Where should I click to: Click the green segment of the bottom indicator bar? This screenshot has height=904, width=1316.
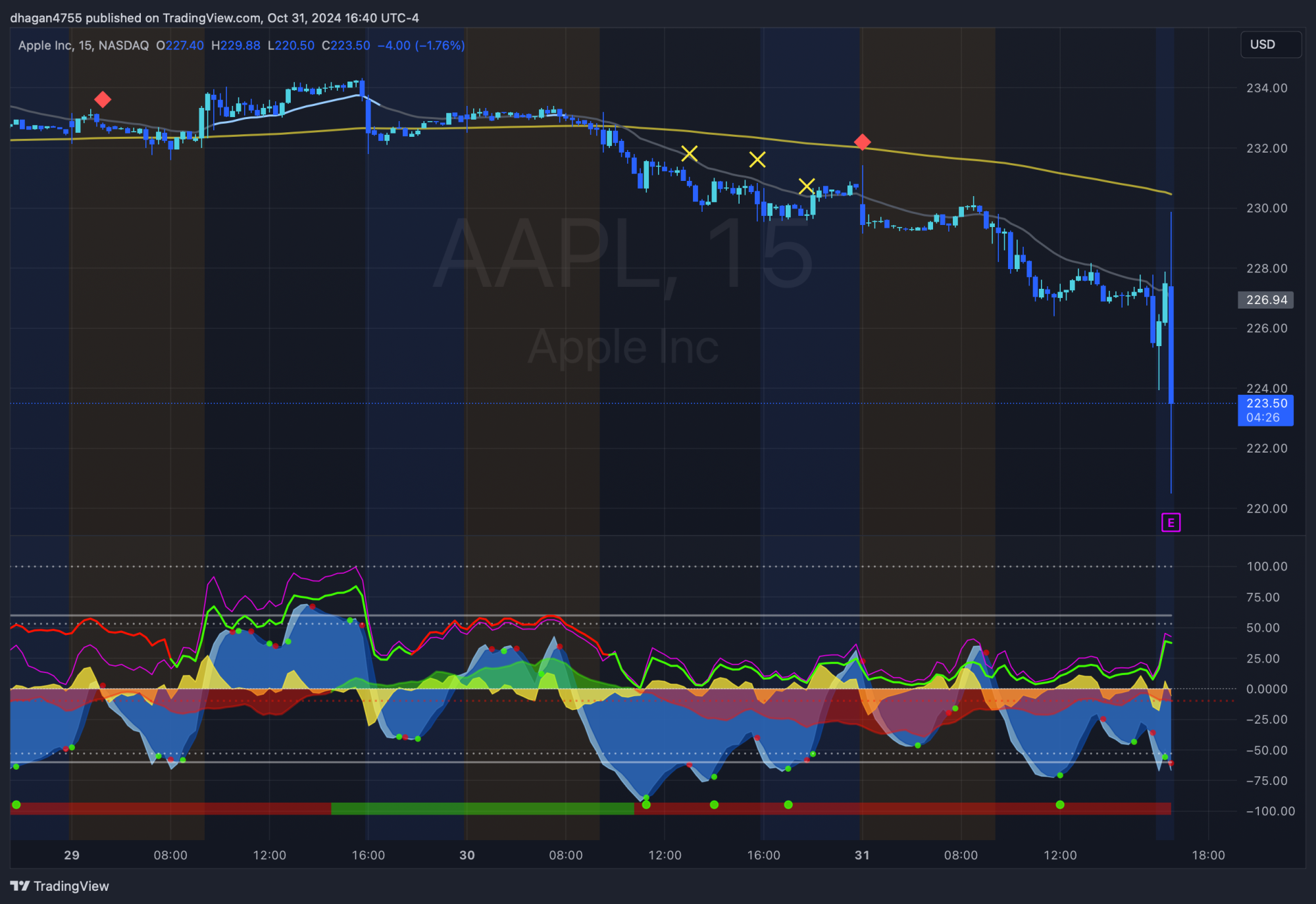[x=482, y=809]
